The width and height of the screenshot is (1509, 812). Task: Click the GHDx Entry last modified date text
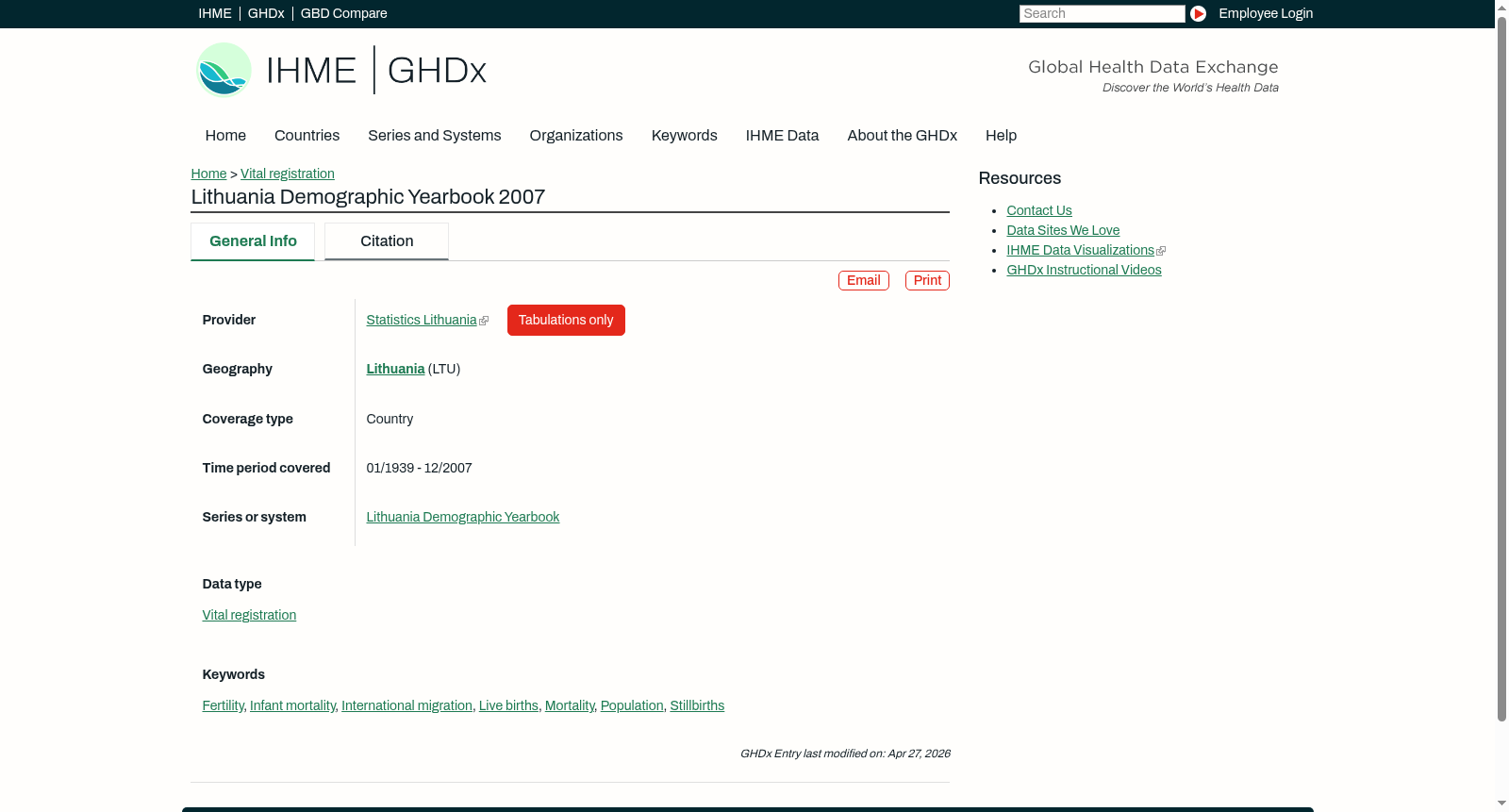click(x=845, y=754)
